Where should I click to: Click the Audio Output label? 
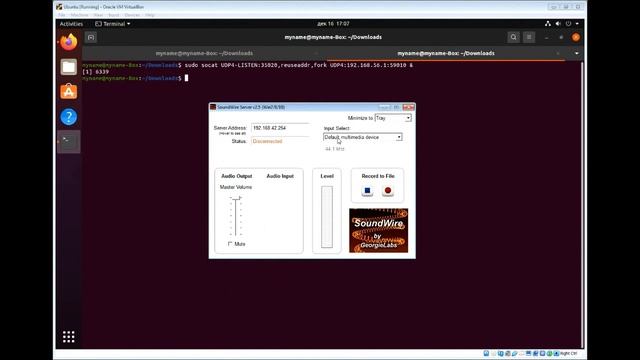point(237,176)
